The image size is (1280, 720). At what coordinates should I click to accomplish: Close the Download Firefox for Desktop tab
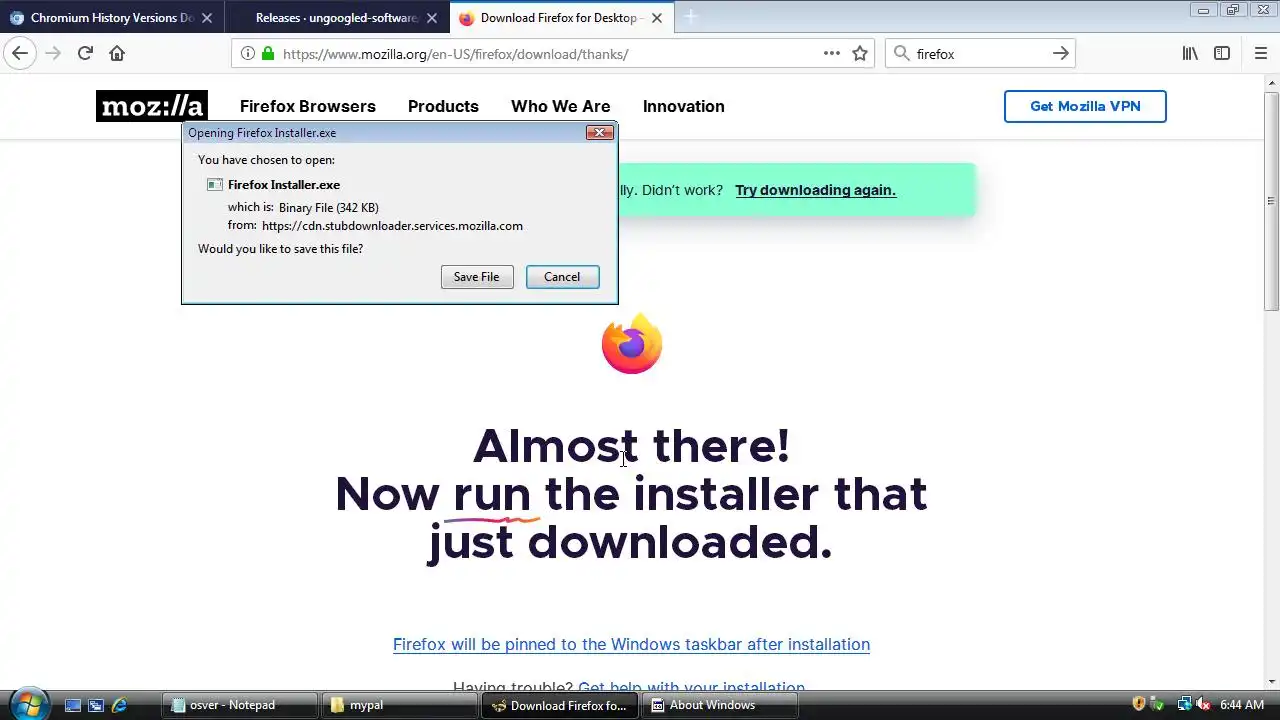tap(657, 18)
